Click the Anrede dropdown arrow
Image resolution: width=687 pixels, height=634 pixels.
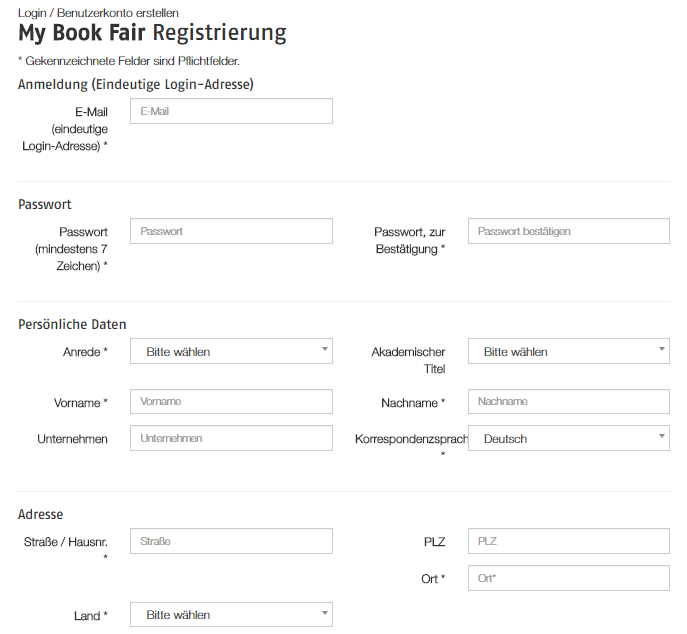pyautogui.click(x=325, y=349)
